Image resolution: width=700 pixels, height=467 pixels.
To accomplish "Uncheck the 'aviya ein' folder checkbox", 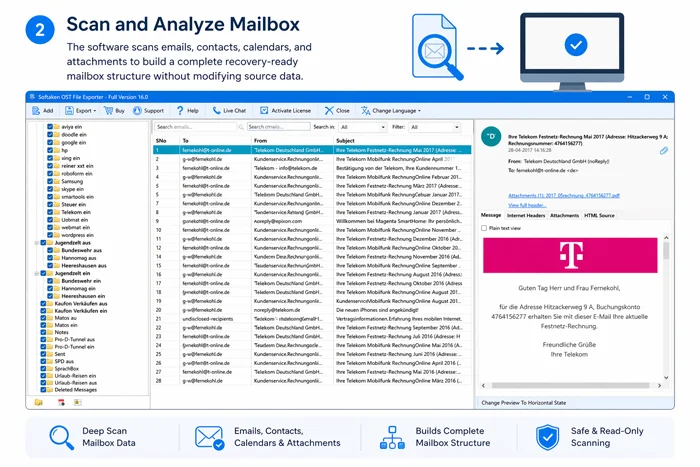I will point(50,127).
